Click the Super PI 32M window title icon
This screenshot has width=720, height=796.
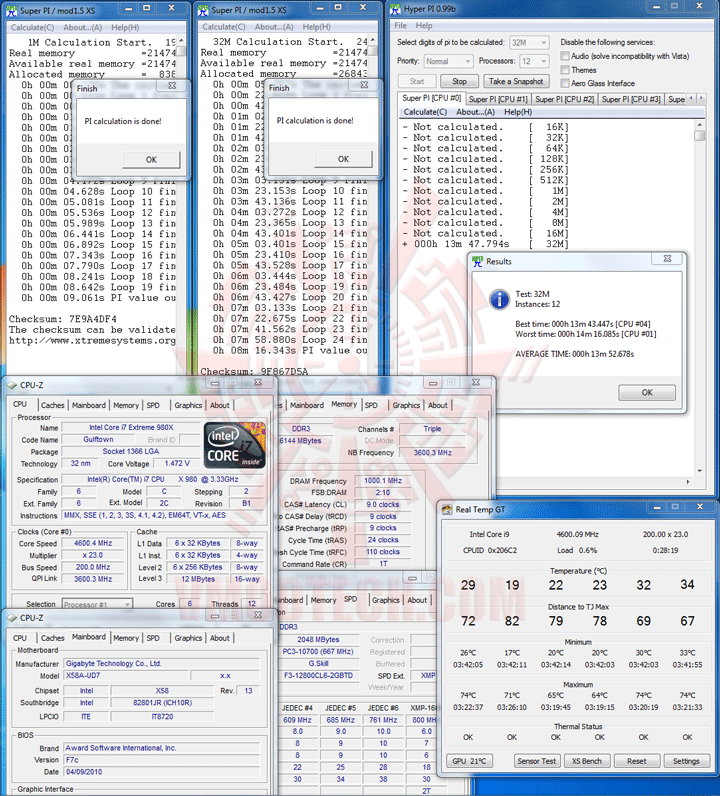[x=203, y=10]
